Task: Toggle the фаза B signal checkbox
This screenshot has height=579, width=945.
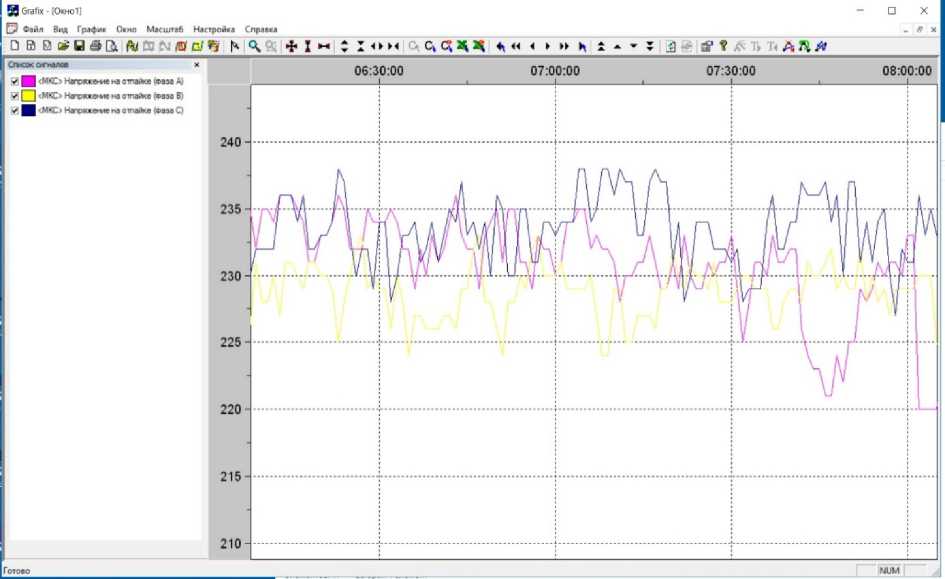Action: (14, 96)
